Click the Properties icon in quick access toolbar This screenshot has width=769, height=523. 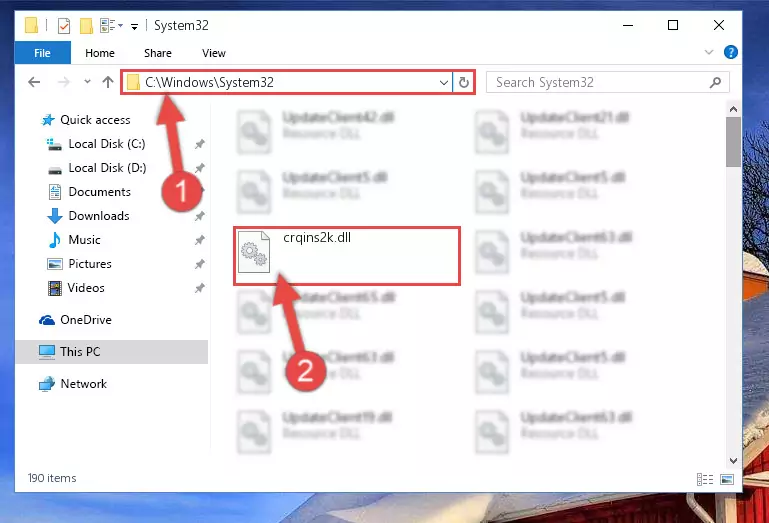point(64,25)
